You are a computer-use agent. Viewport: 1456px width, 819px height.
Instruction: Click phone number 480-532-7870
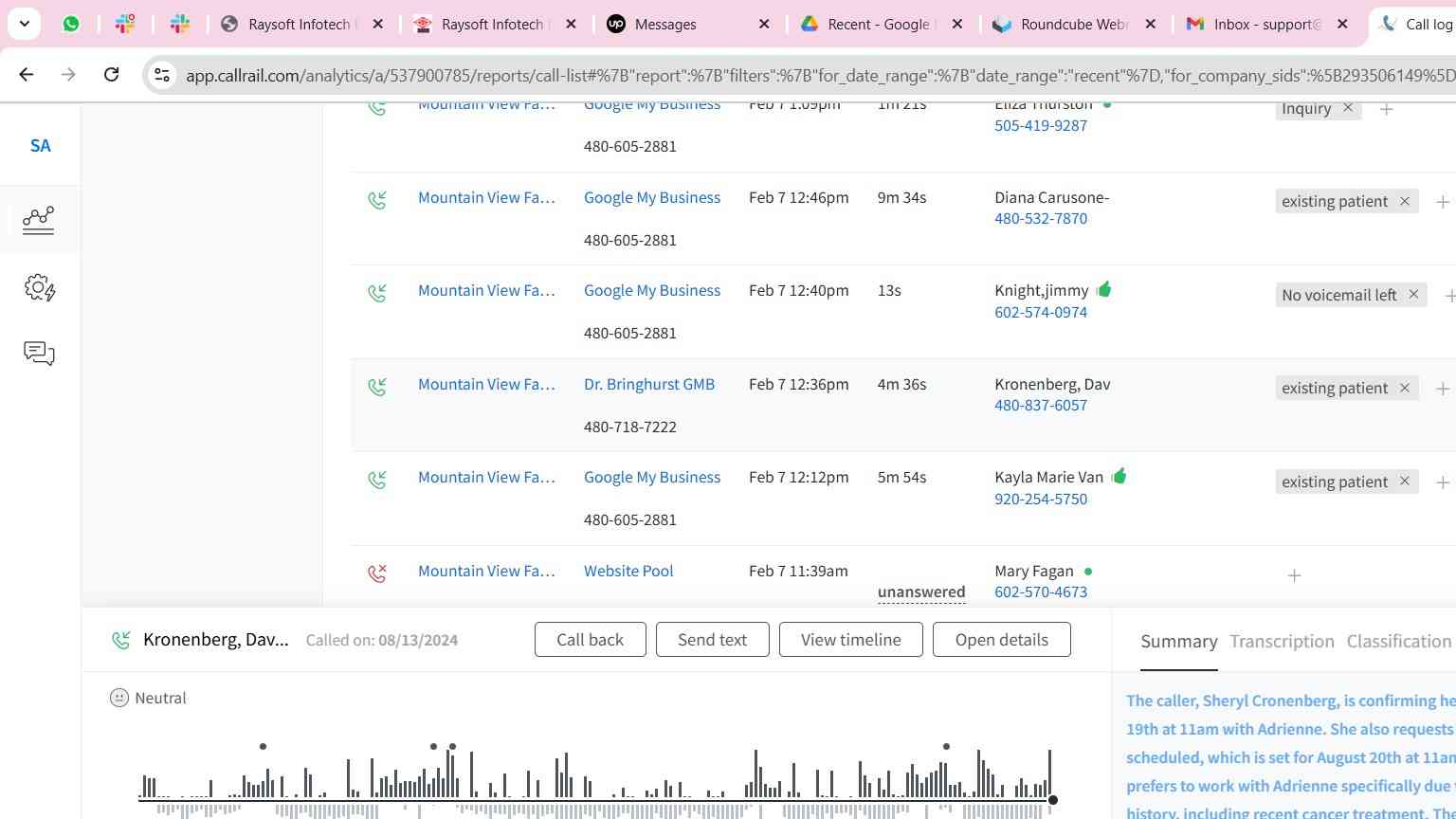(1041, 218)
